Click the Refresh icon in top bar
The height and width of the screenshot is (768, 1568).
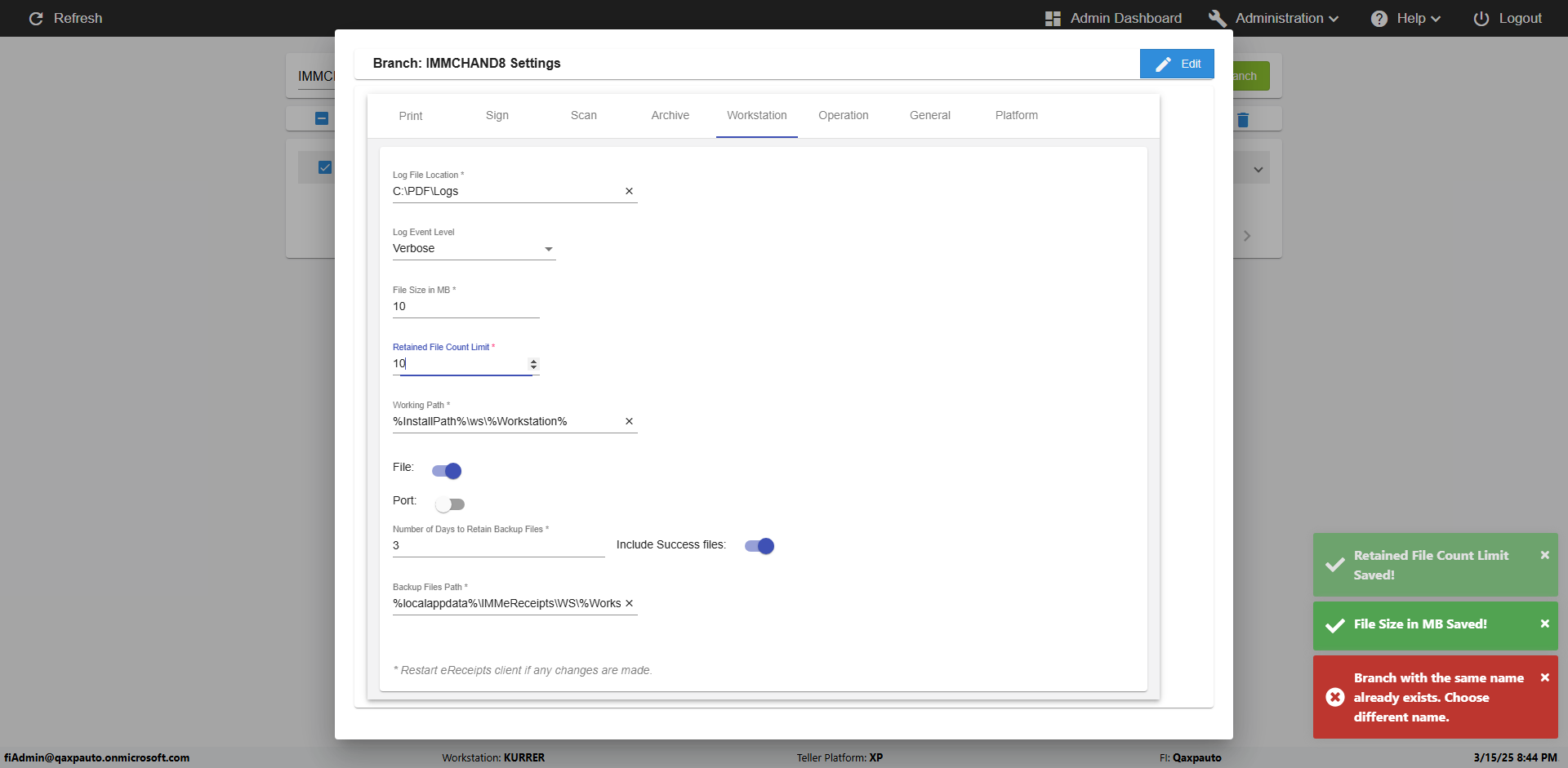tap(36, 18)
